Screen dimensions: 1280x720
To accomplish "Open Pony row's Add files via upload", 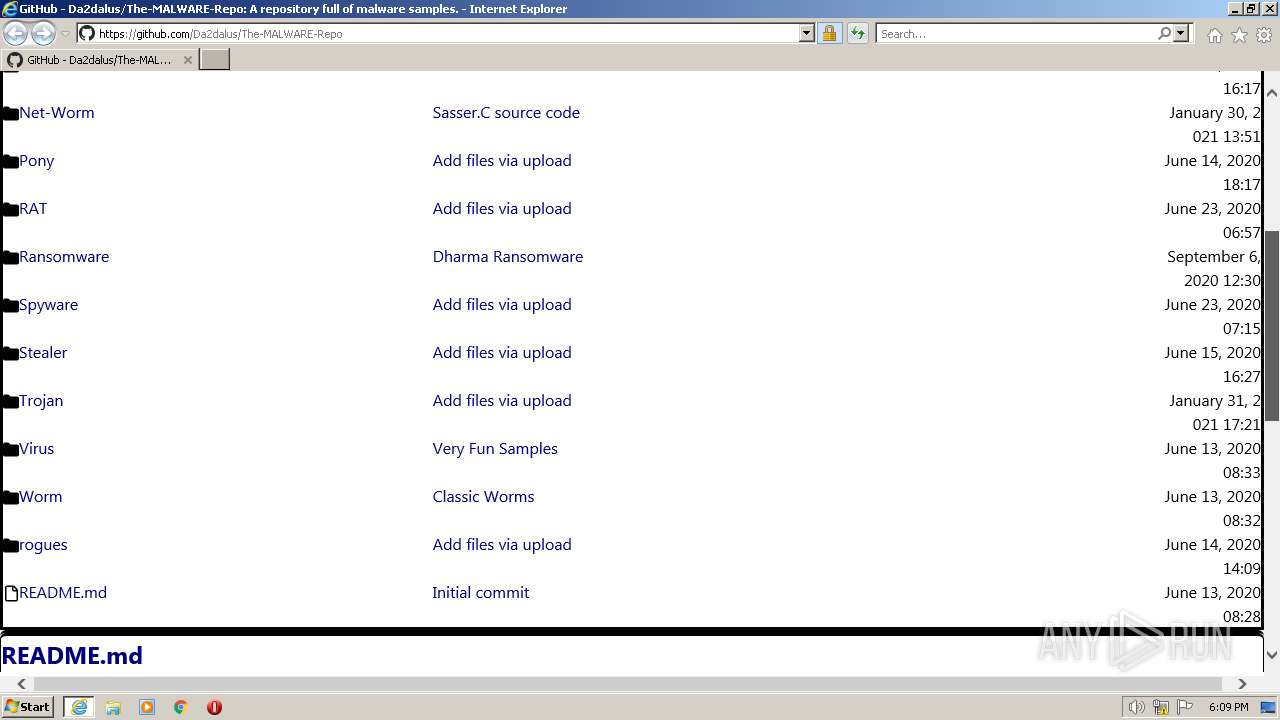I will 502,161.
